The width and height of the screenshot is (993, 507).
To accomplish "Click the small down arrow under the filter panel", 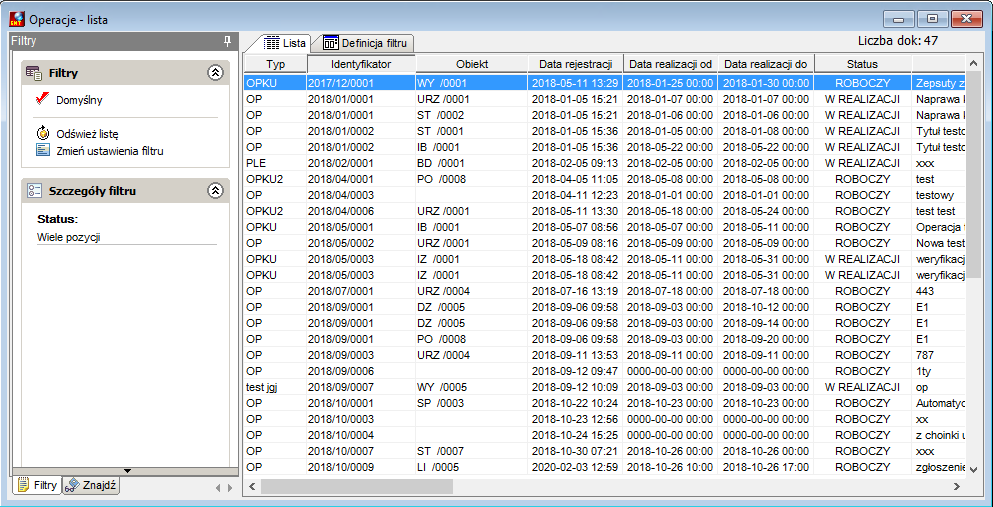I will pos(127,471).
